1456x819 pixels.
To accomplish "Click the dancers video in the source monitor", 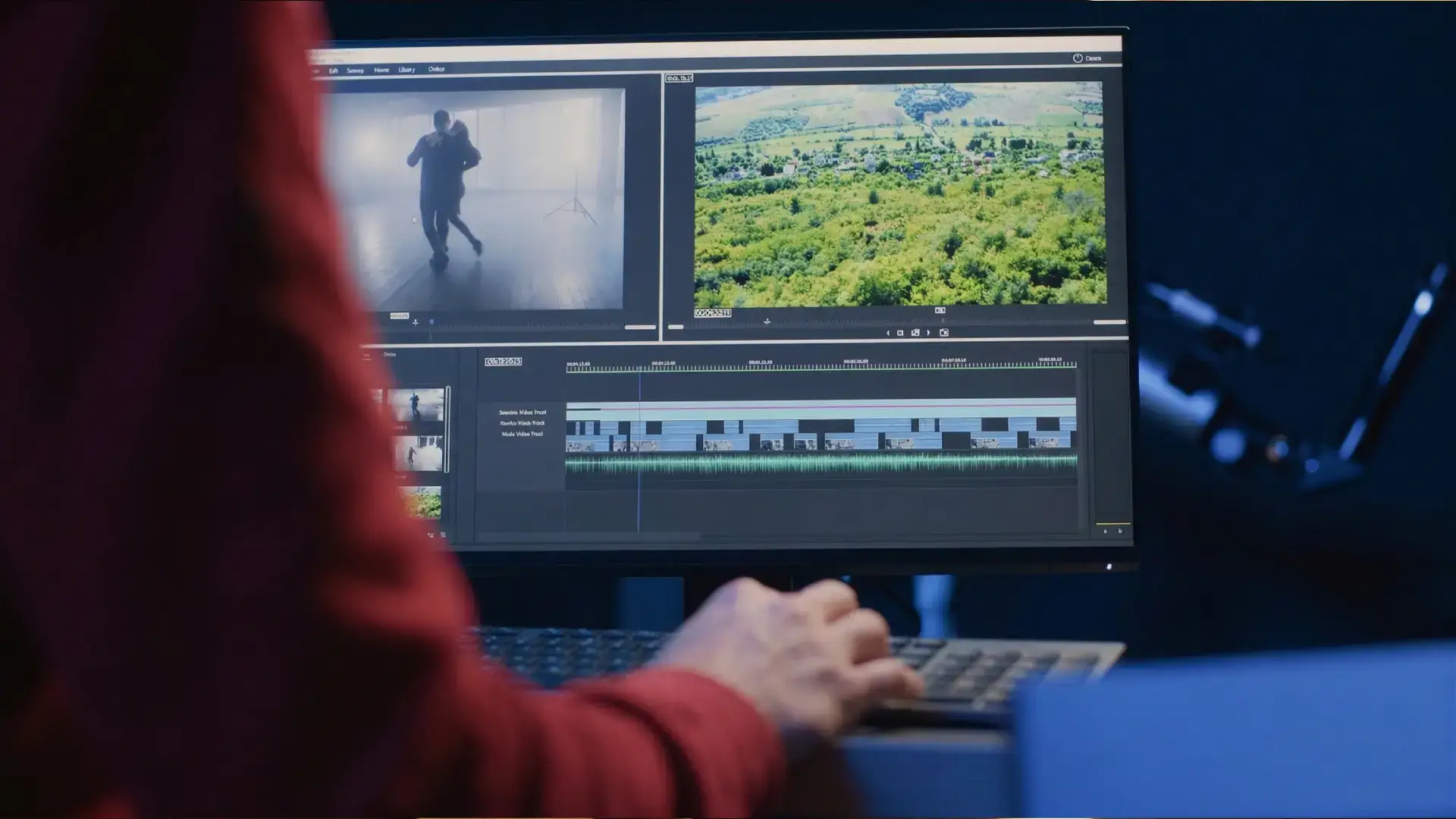I will tap(476, 199).
